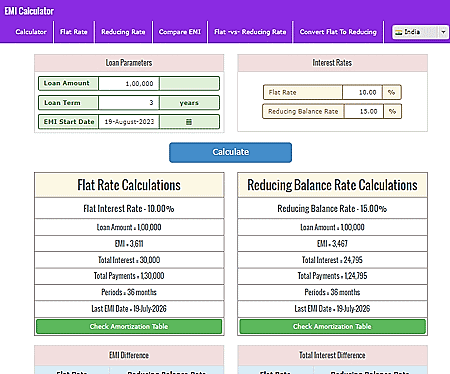The height and width of the screenshot is (374, 450).
Task: Click the Loan Amount label
Action: [x=67, y=83]
